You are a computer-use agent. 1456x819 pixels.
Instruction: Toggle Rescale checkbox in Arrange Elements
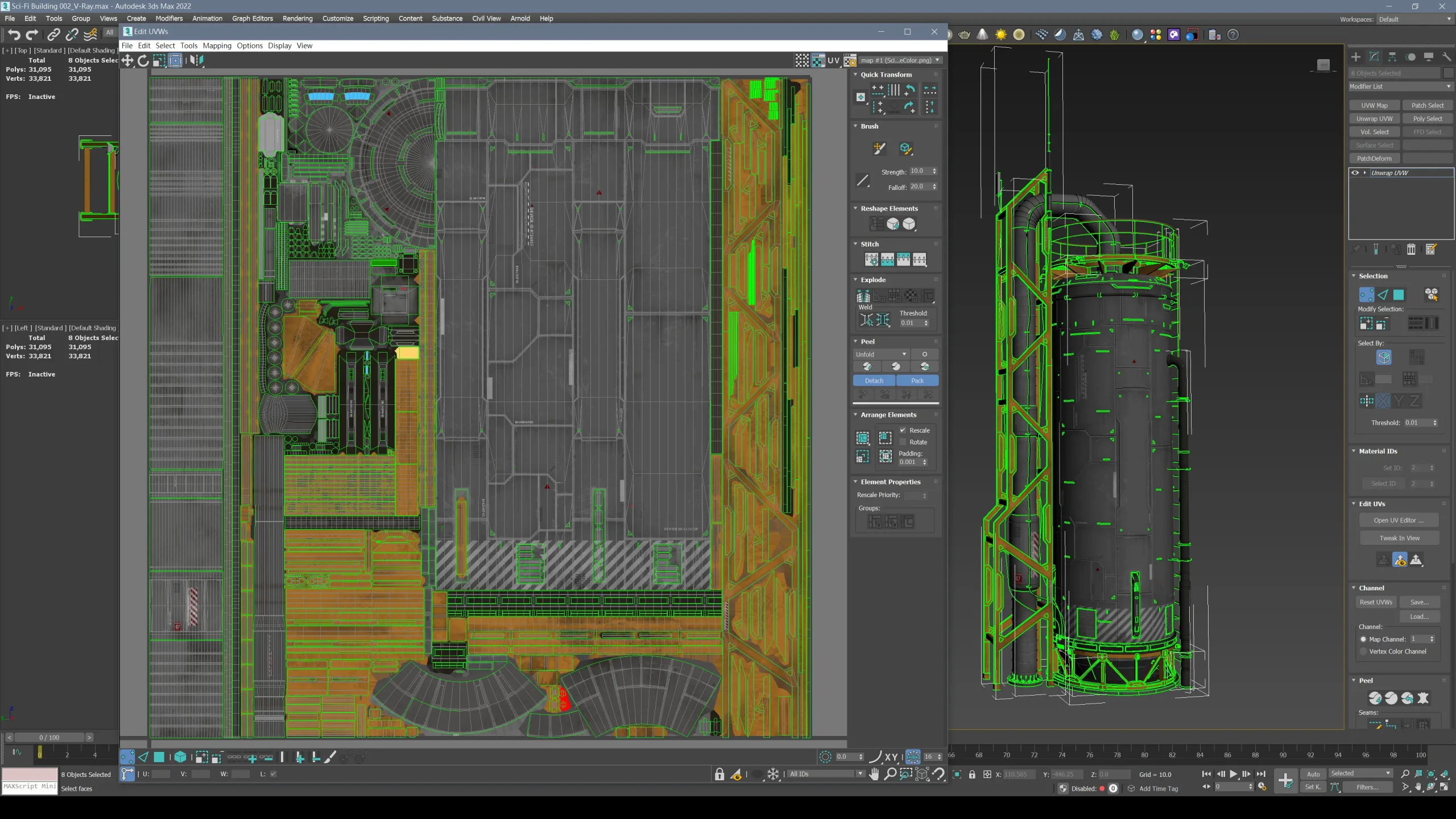(x=902, y=430)
